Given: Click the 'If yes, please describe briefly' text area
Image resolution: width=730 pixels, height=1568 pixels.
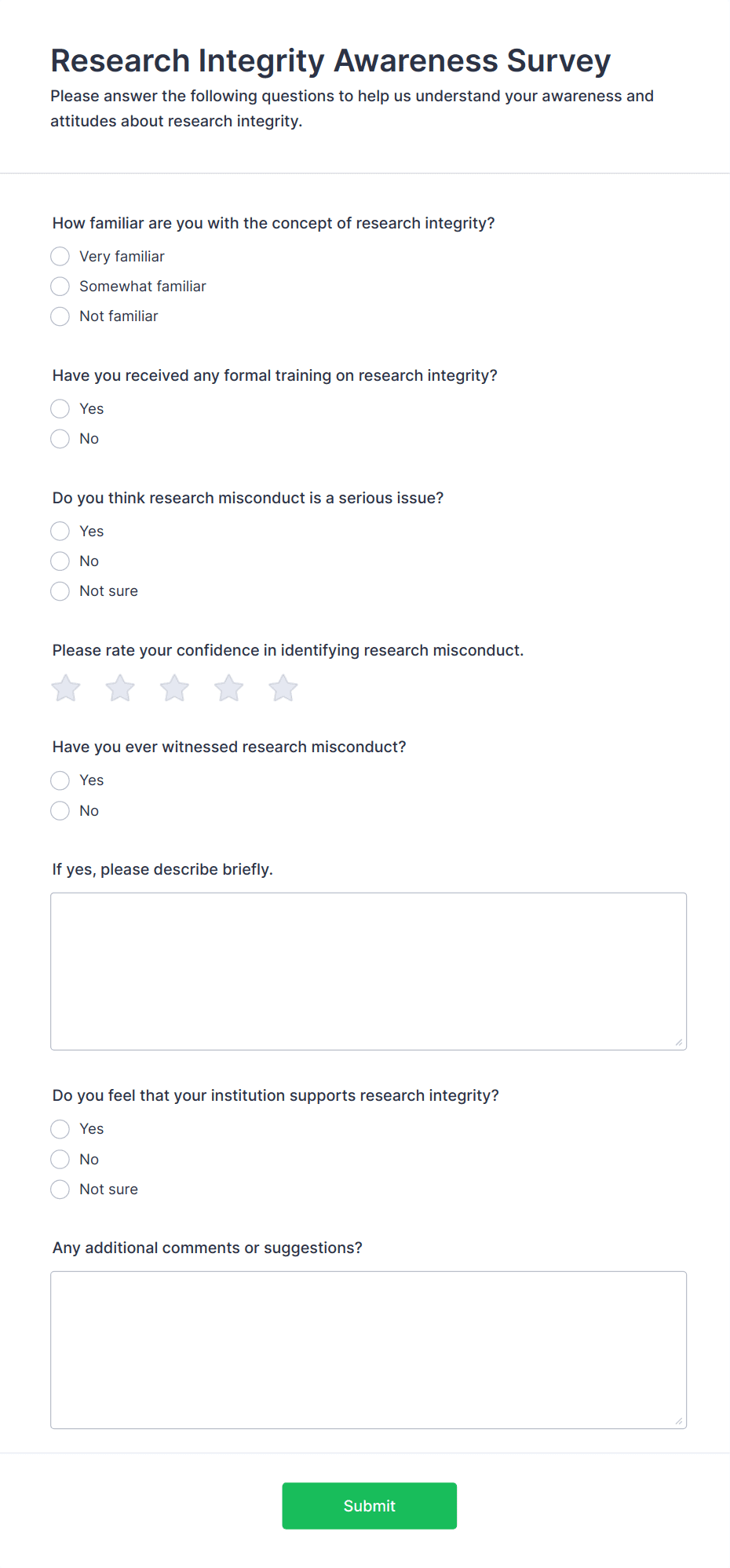Looking at the screenshot, I should coord(368,971).
